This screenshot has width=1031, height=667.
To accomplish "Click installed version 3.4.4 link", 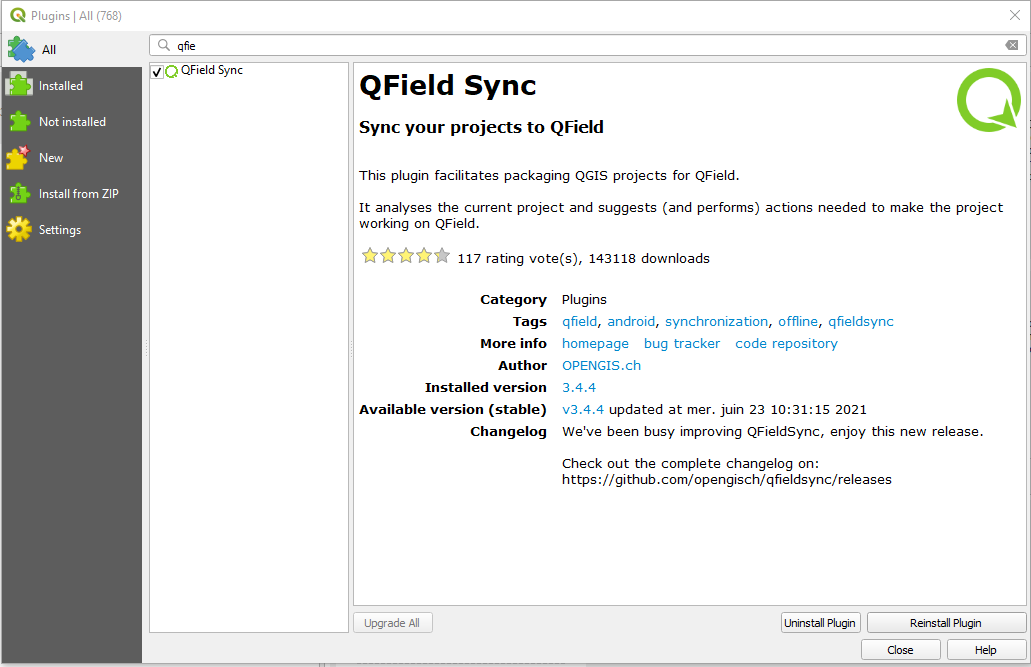I will pos(579,387).
